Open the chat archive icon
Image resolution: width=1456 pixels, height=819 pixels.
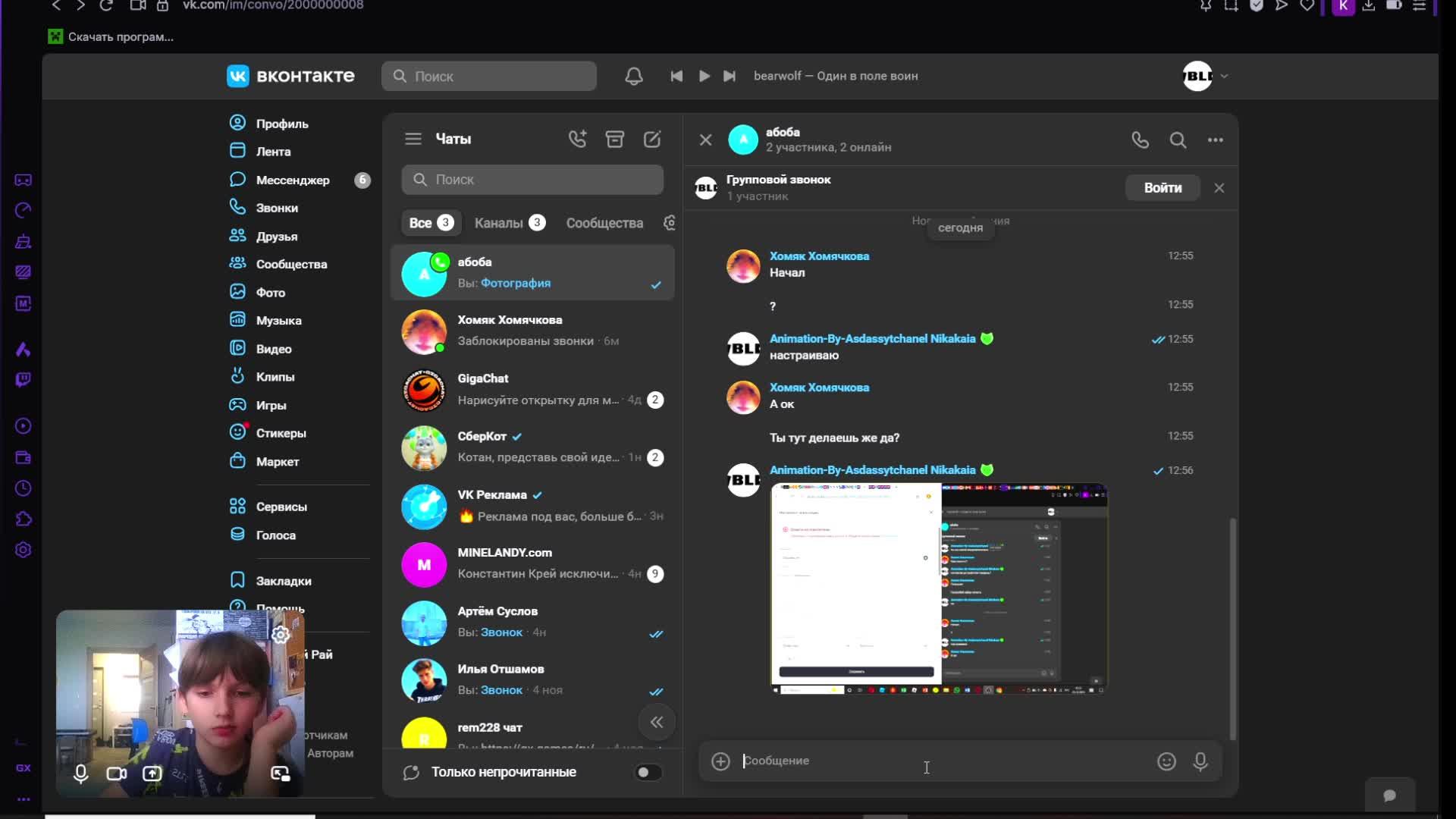click(x=615, y=139)
